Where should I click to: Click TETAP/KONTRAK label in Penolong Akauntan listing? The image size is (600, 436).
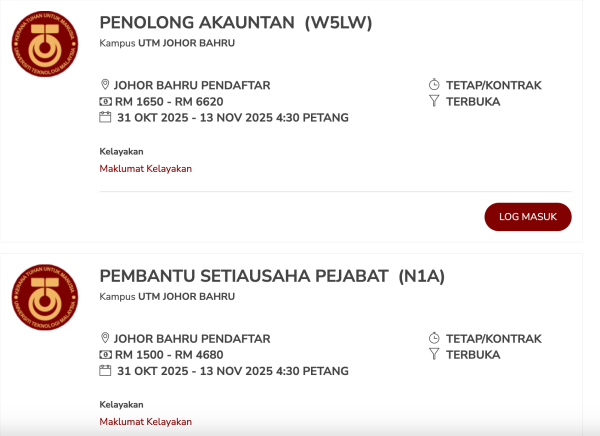click(x=493, y=85)
